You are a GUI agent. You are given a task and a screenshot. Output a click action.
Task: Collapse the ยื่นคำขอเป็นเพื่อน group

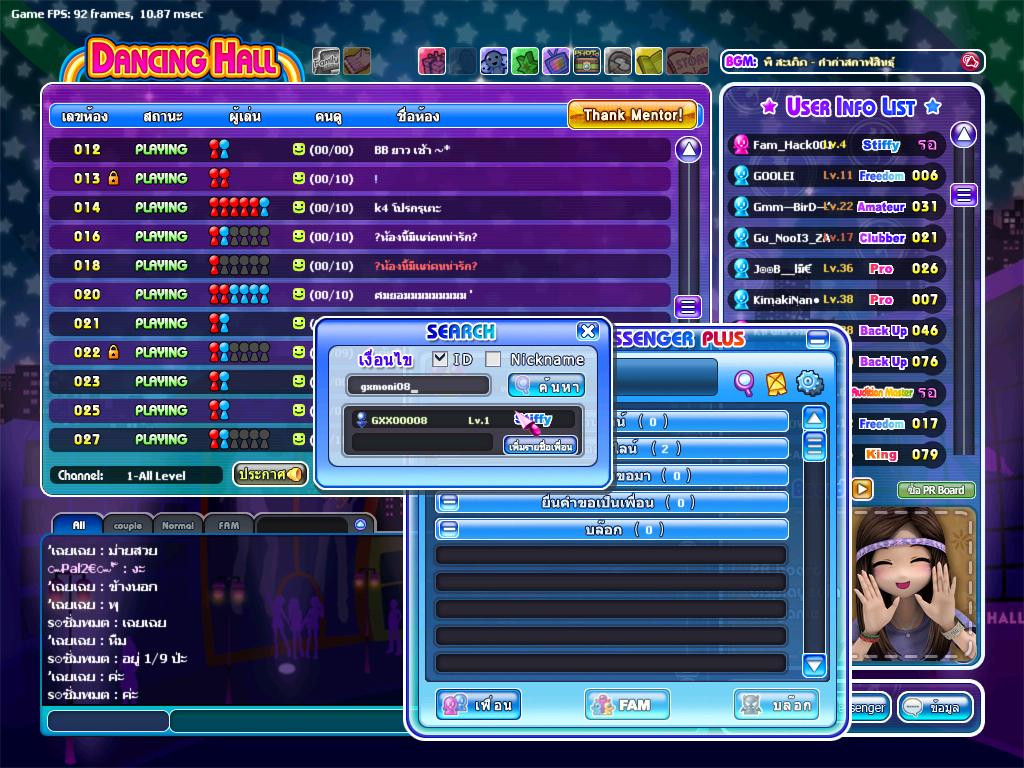click(x=449, y=502)
